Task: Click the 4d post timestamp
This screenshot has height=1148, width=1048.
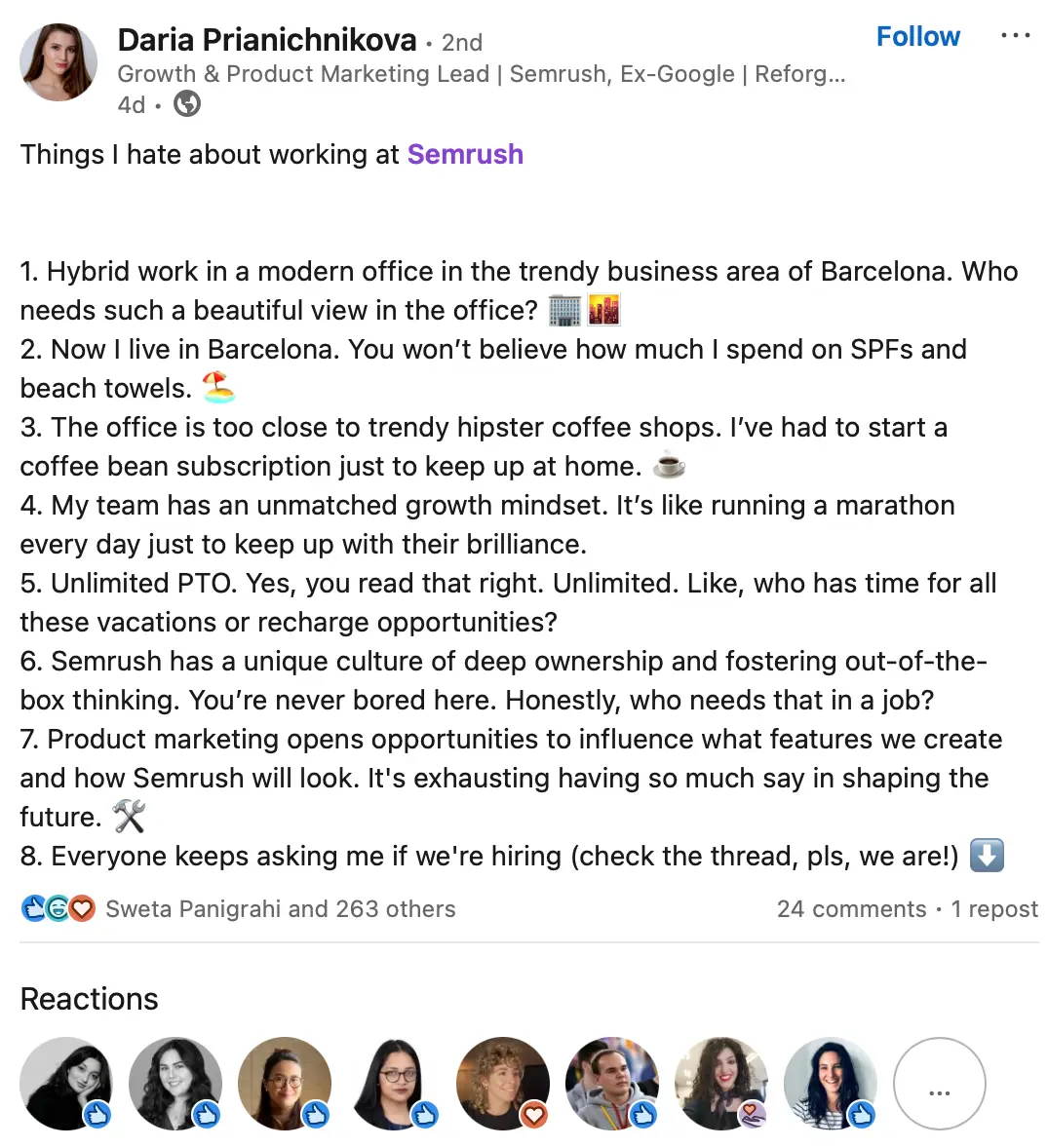Action: click(x=131, y=104)
